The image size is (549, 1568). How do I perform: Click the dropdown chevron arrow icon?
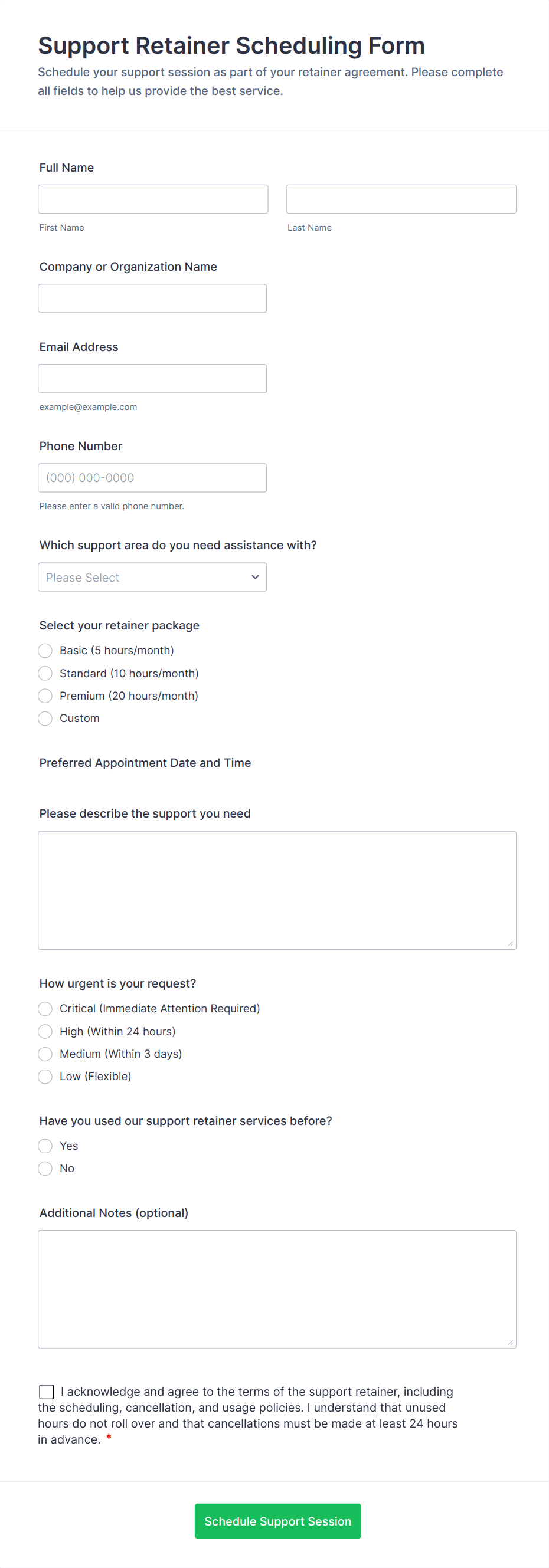click(x=255, y=577)
